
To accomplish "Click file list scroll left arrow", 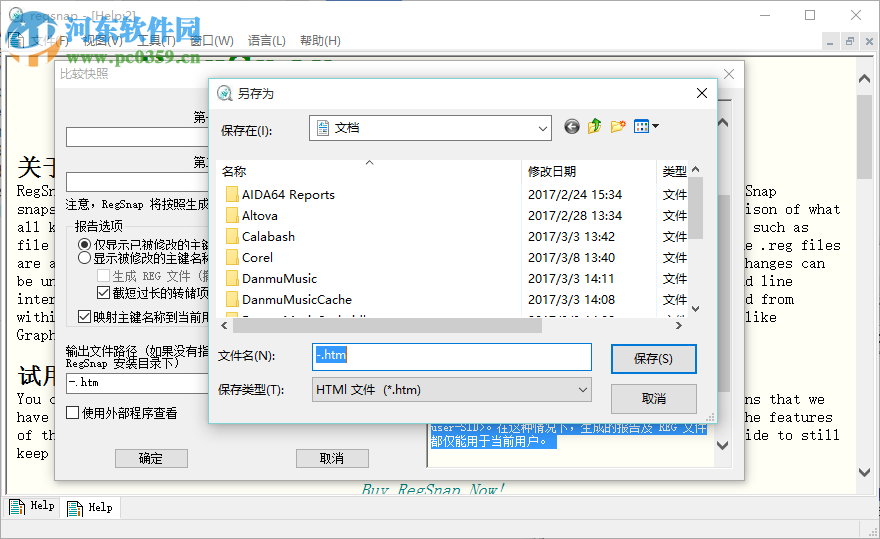I will pos(224,325).
